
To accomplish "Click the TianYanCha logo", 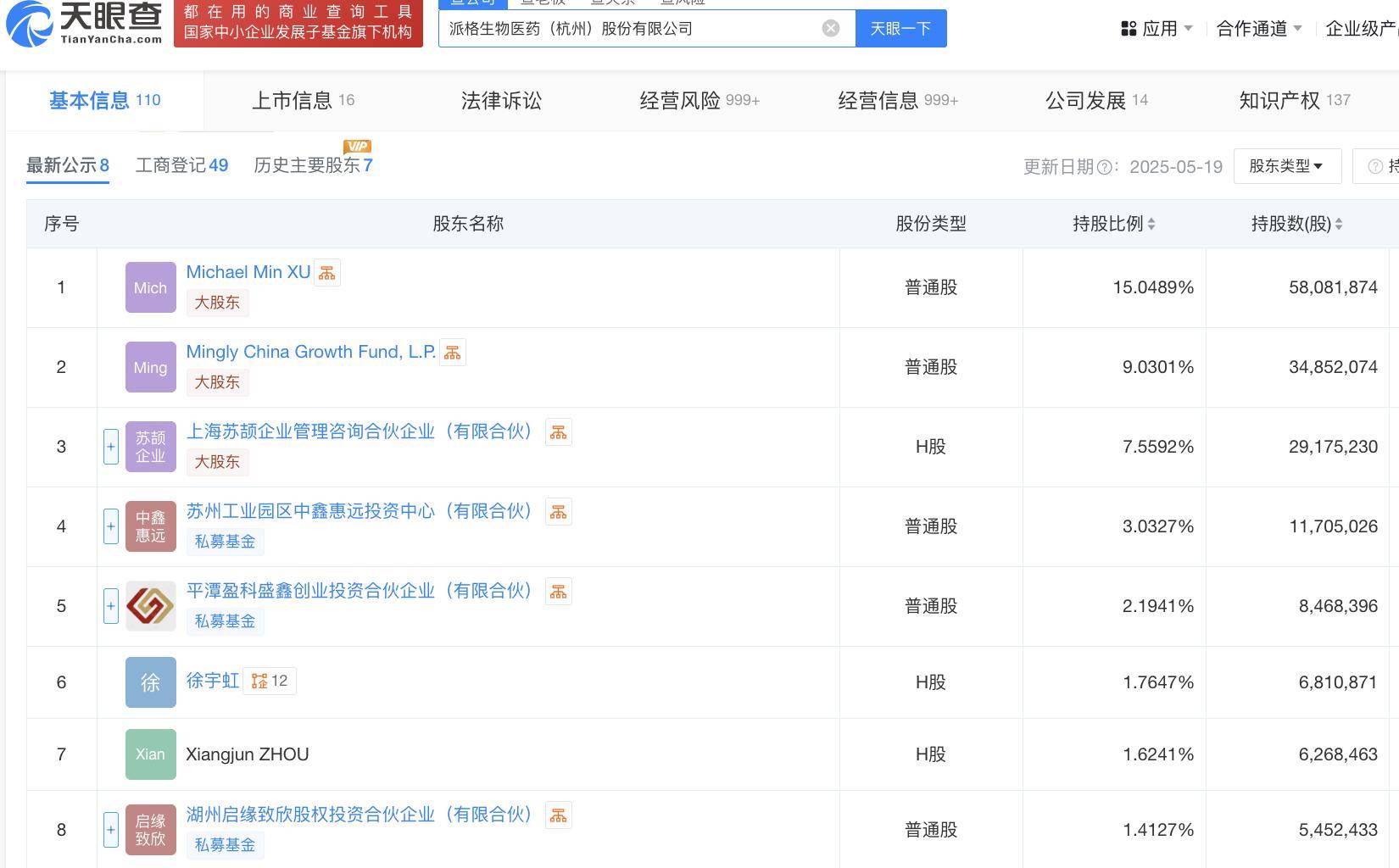I will click(85, 23).
